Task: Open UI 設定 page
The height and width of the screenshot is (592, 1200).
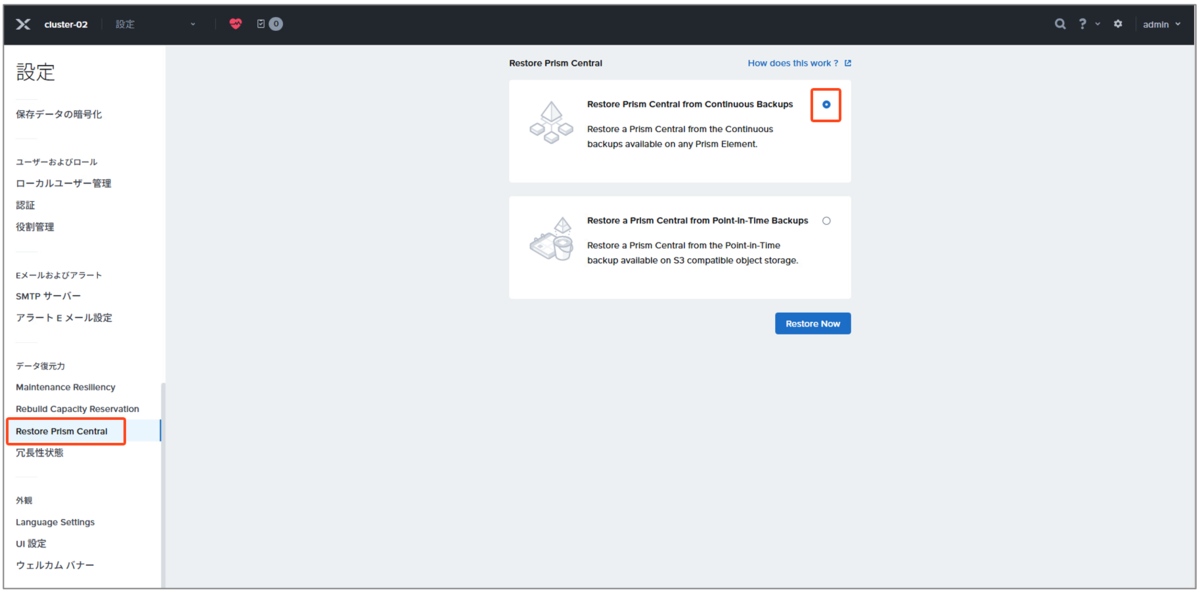Action: point(31,544)
